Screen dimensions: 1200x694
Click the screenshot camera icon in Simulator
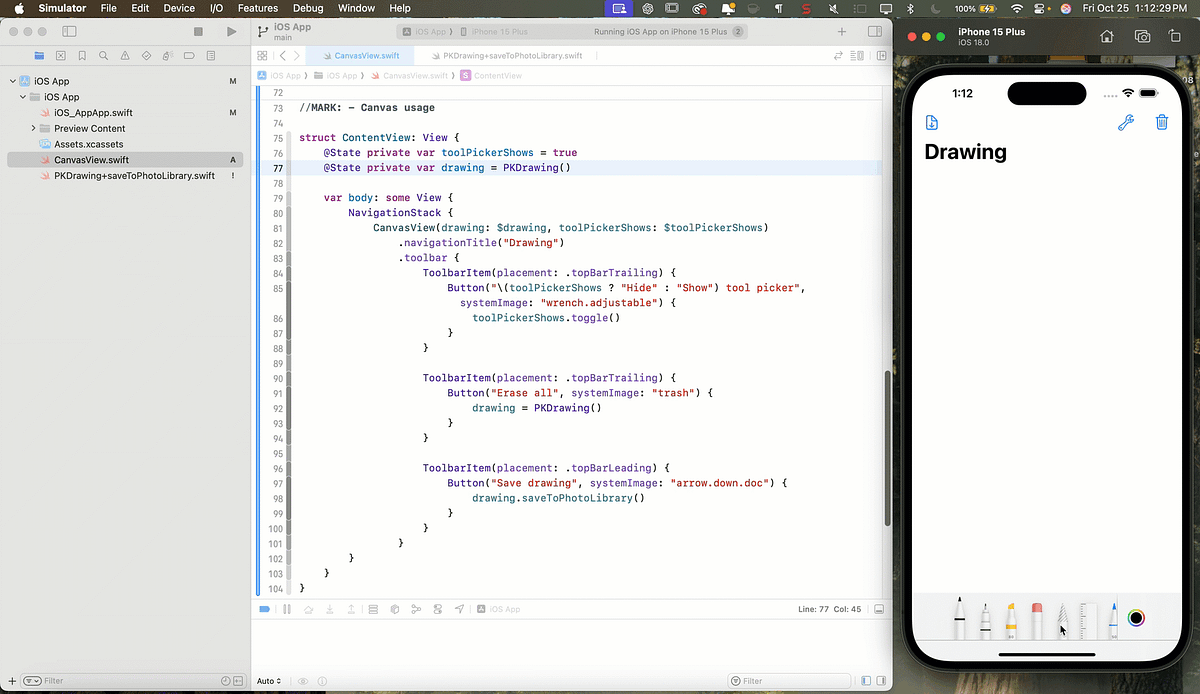1142,35
